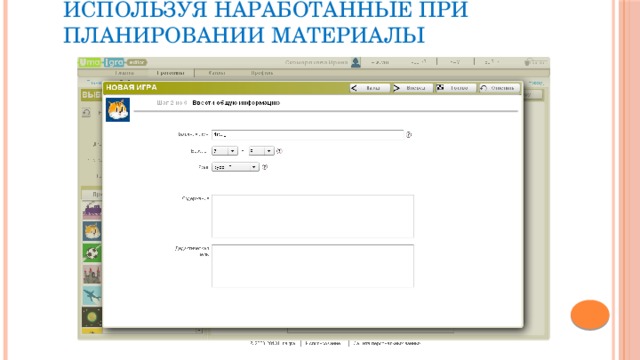The width and height of the screenshot is (640, 360).
Task: Select the soccer ball theme thumbnail
Action: pyautogui.click(x=92, y=253)
